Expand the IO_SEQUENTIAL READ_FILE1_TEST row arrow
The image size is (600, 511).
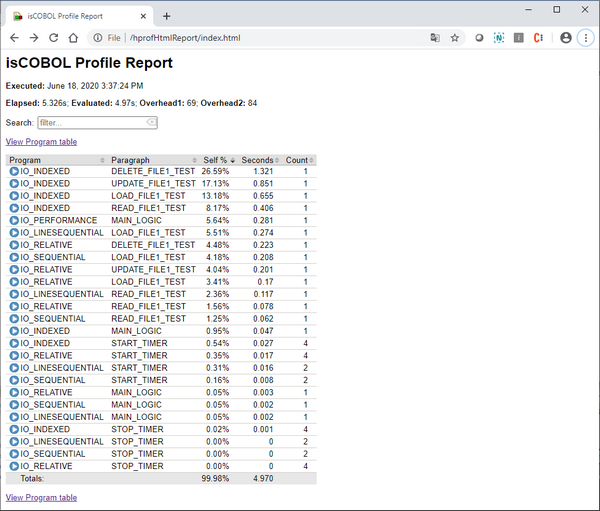tap(14, 318)
